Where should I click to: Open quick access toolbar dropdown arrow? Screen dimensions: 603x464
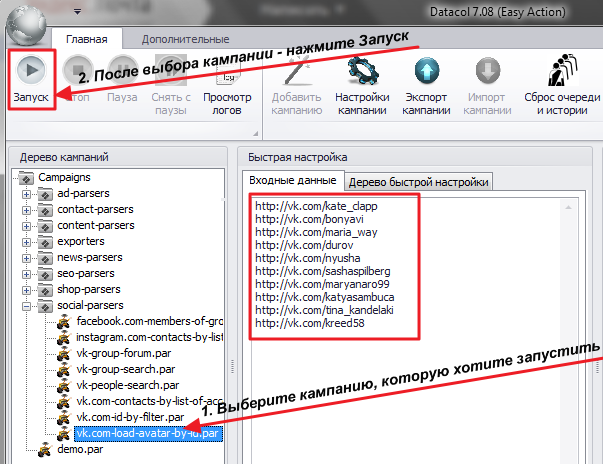[x=78, y=12]
